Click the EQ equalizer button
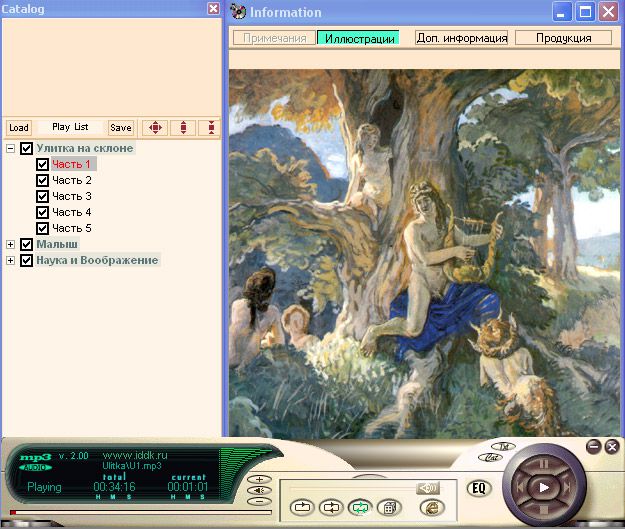Screen dimensions: 625x529 tap(478, 489)
